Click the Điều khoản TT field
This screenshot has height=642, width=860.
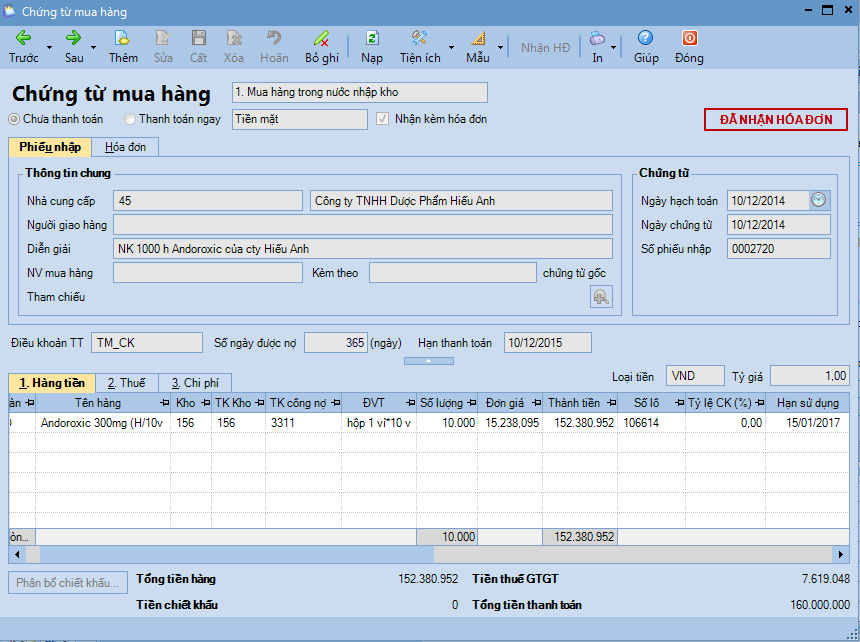point(146,343)
